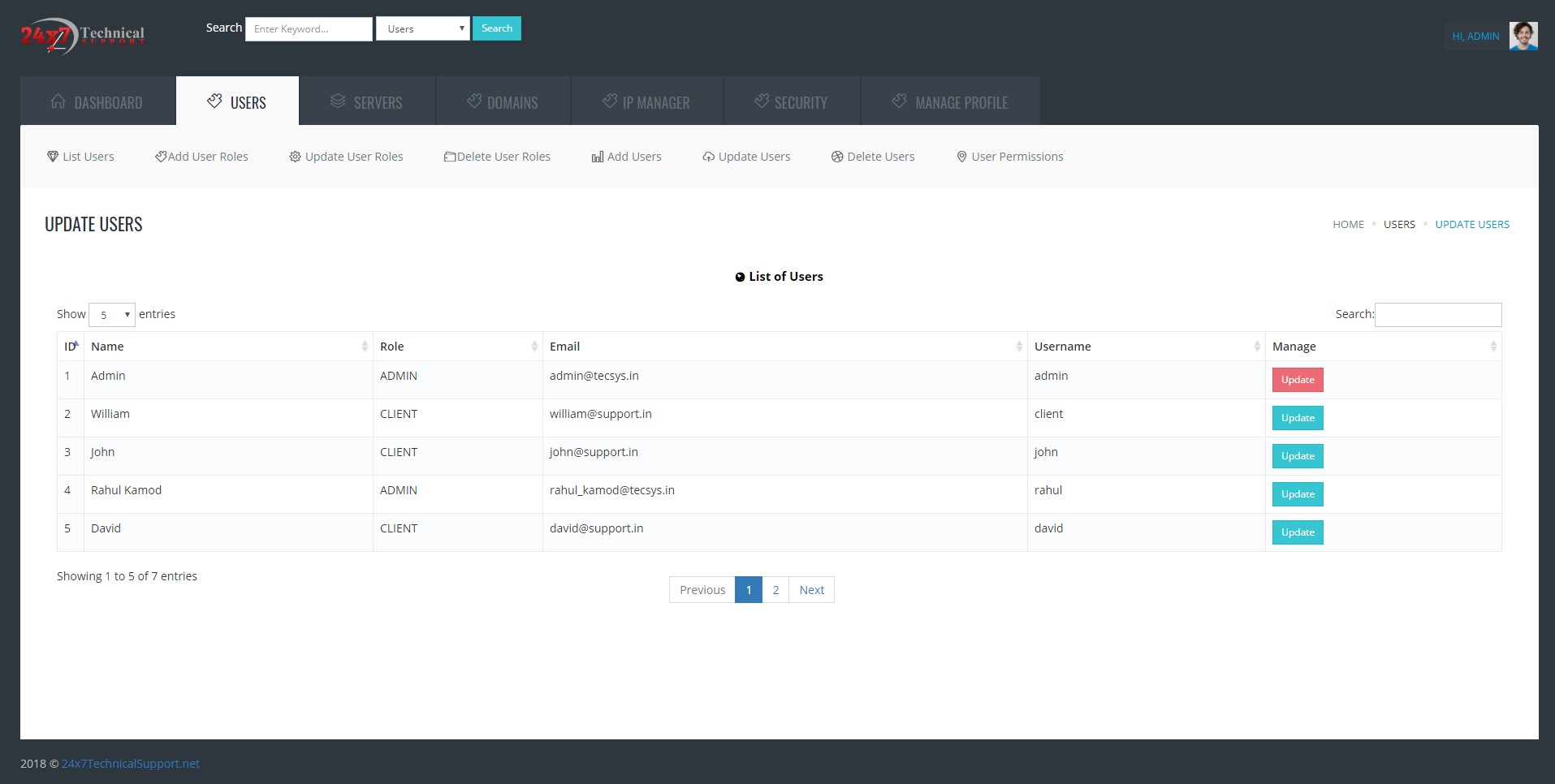Image resolution: width=1555 pixels, height=784 pixels.
Task: Open Delete User Roles submenu link
Action: point(497,157)
